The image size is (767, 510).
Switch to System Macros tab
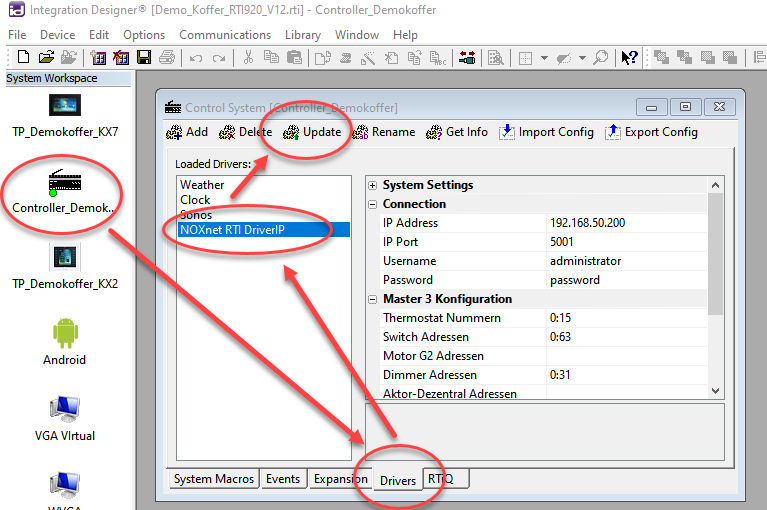click(x=213, y=479)
